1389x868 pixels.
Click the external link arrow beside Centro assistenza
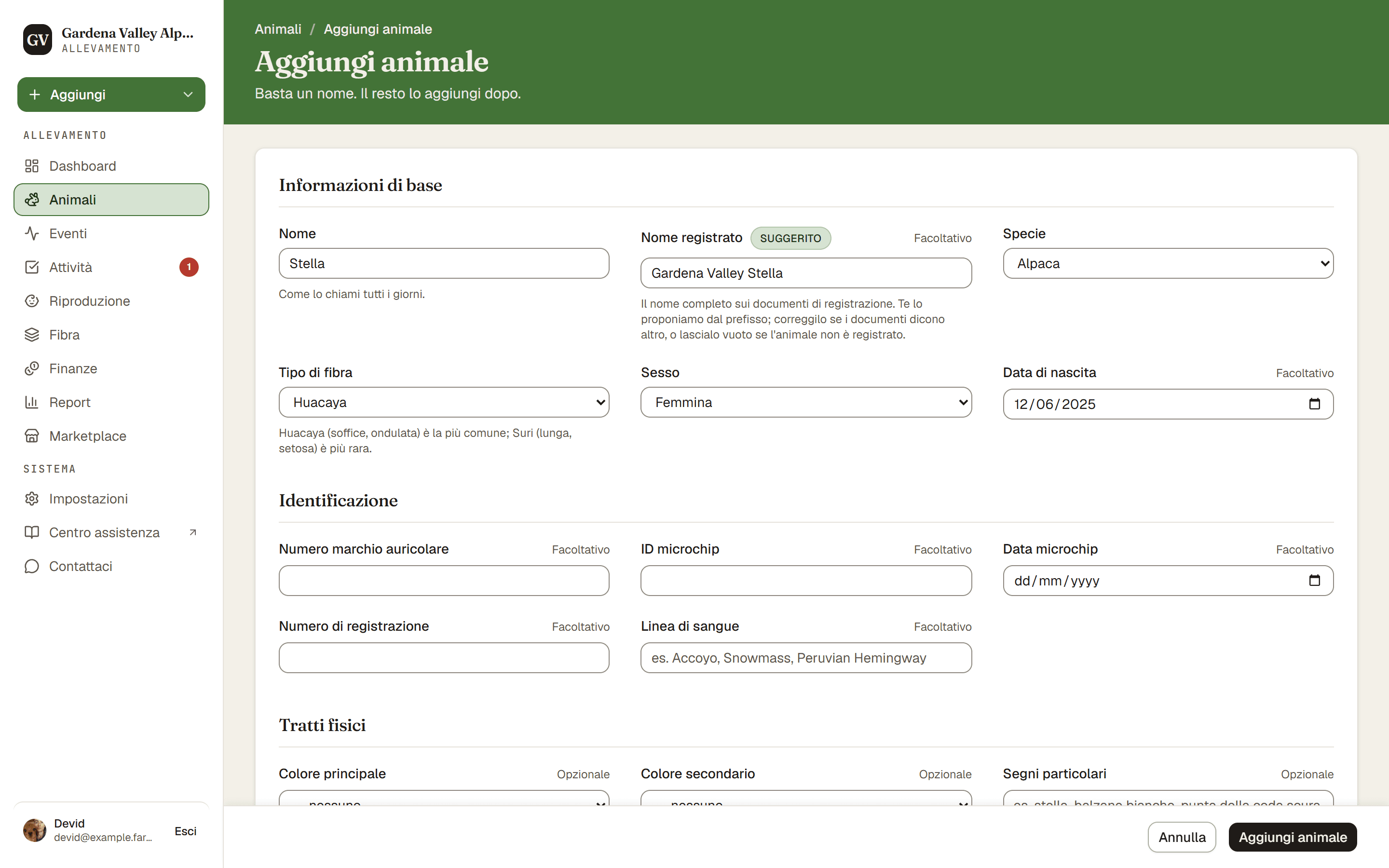[193, 533]
